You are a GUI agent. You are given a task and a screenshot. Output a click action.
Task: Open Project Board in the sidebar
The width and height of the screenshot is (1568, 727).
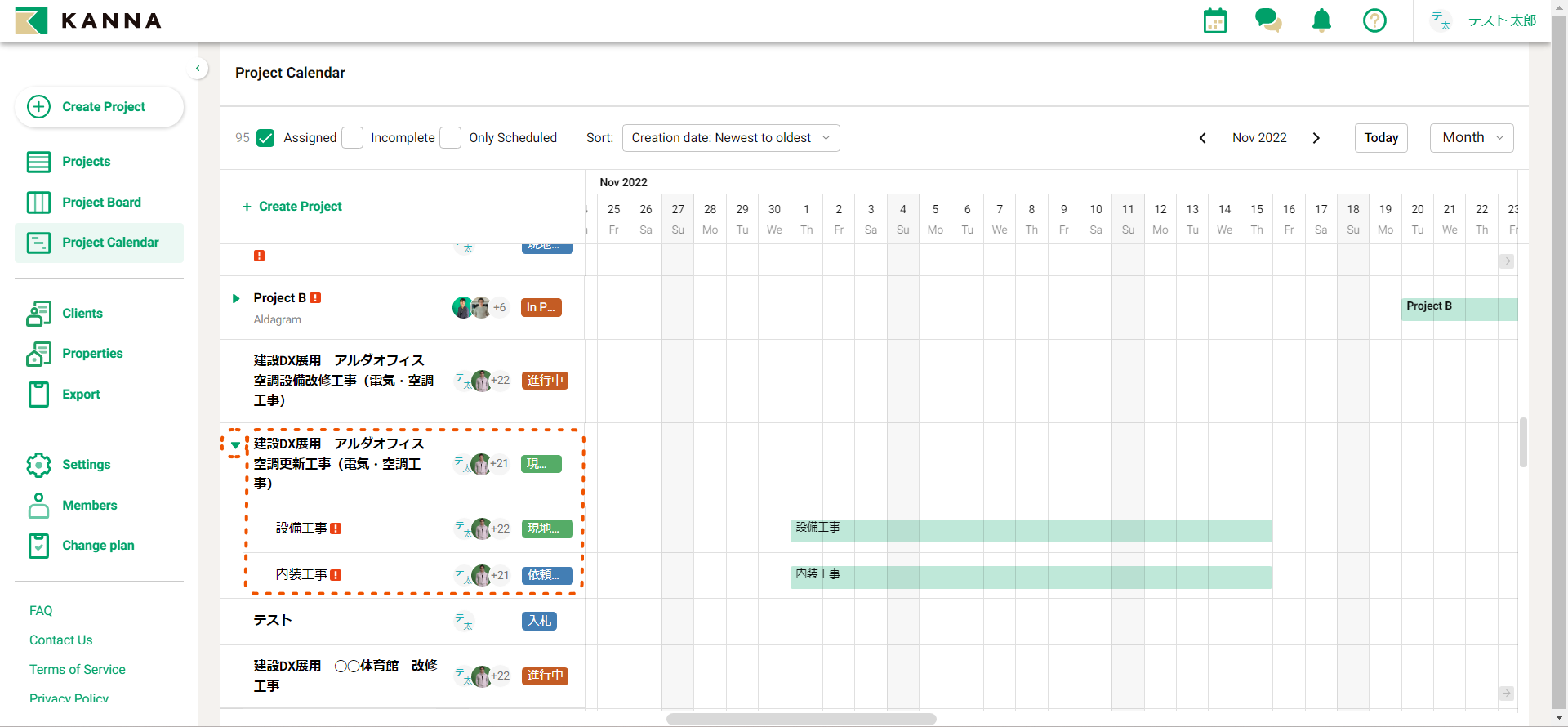(101, 202)
